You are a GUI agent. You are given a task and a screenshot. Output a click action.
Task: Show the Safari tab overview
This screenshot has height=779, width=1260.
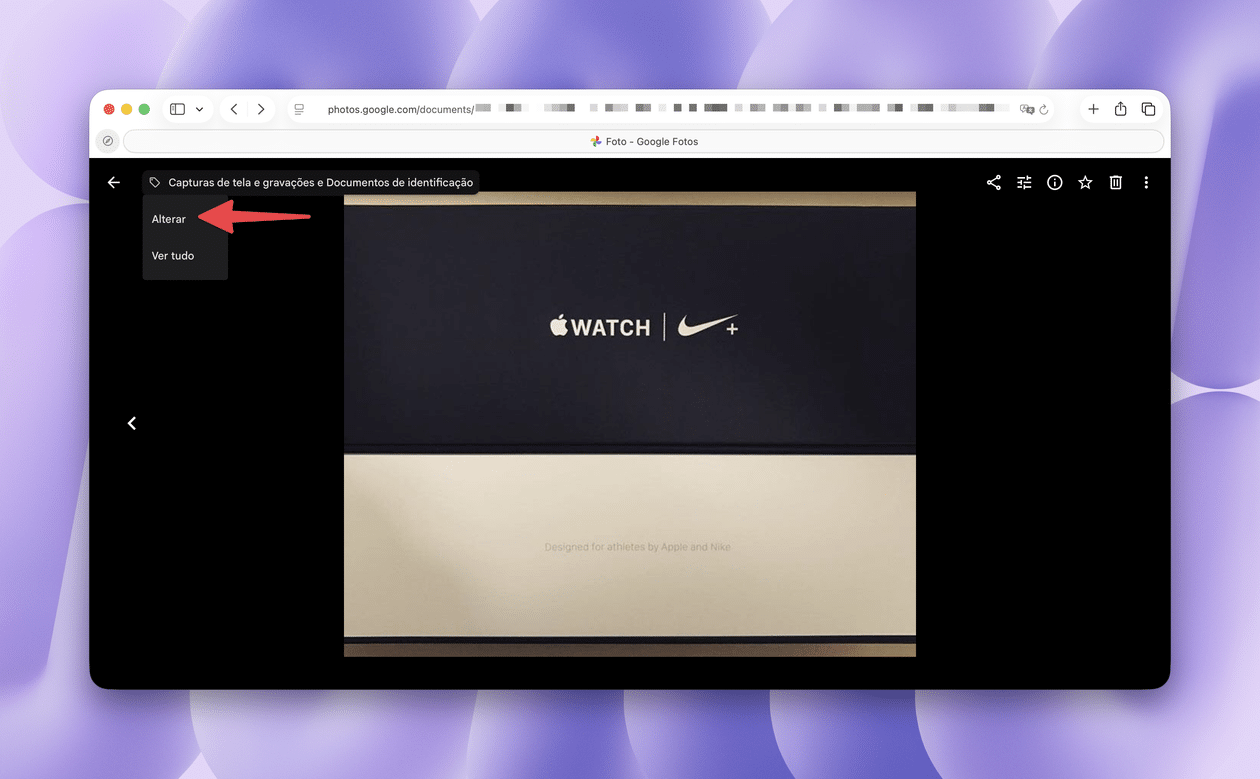(1148, 109)
